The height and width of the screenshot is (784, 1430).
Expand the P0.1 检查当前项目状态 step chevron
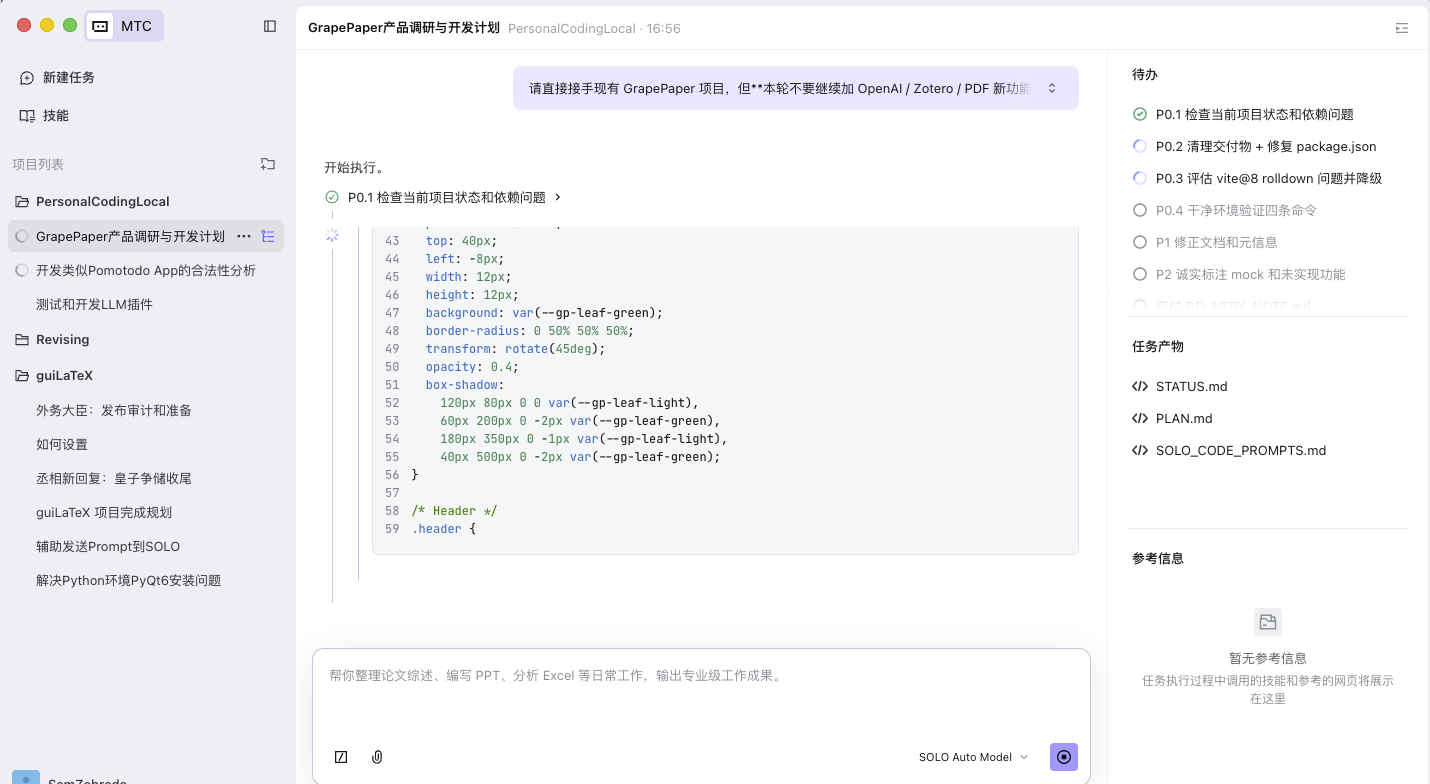point(558,198)
